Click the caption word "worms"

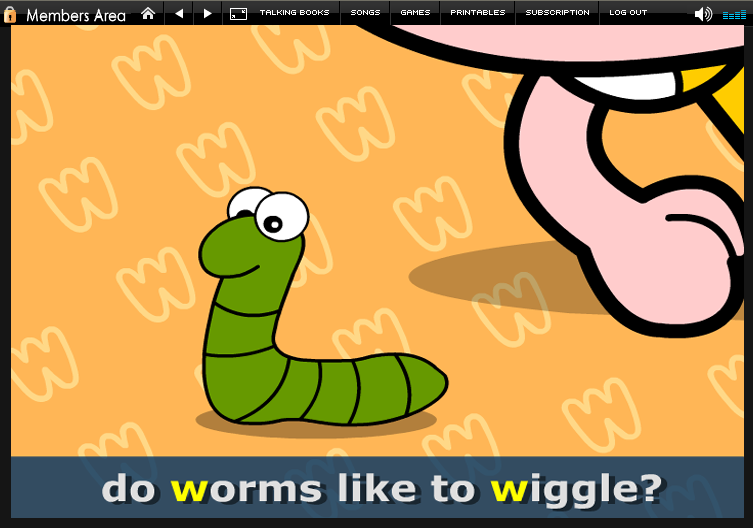point(246,489)
